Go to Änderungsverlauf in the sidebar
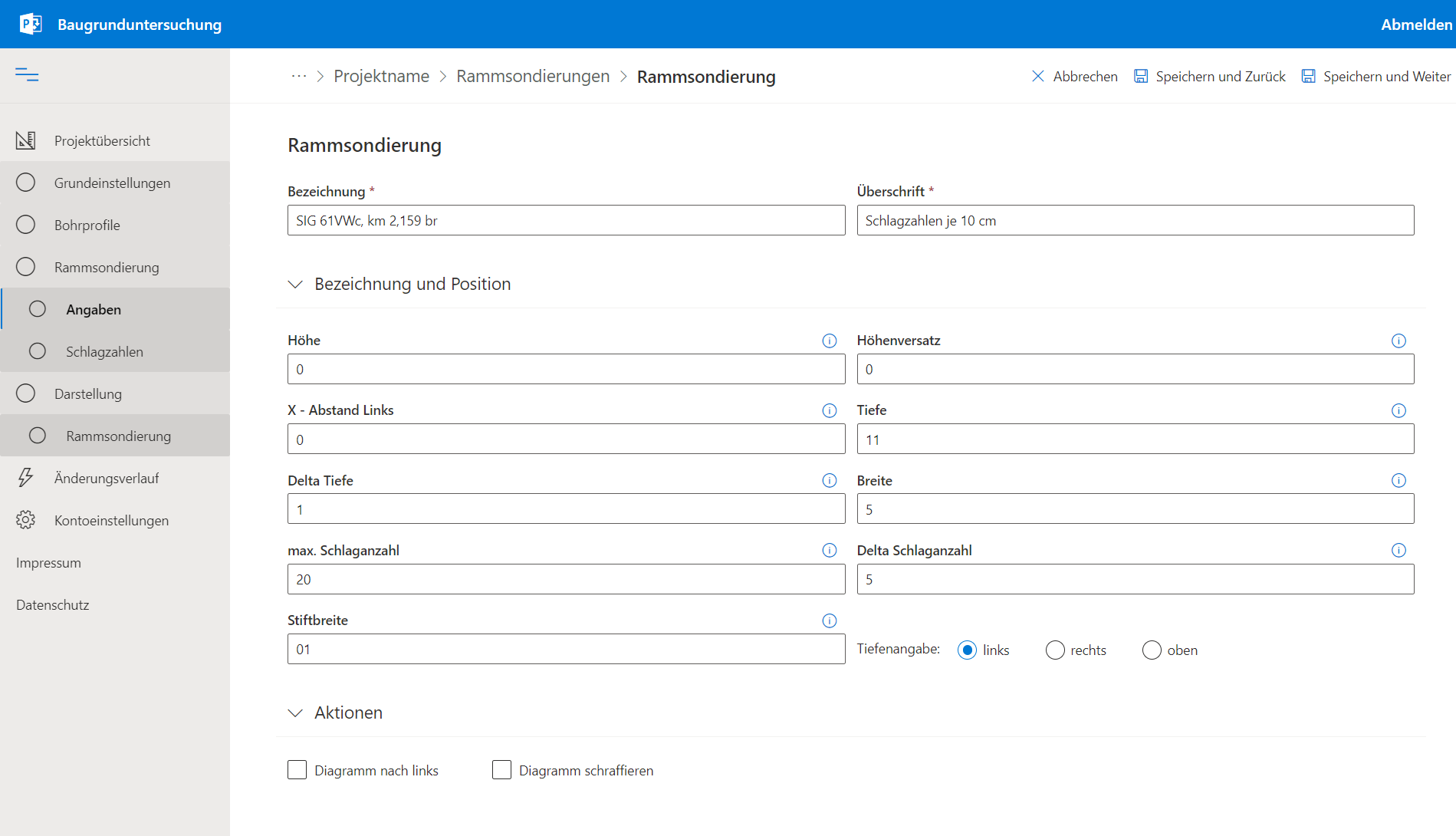 [x=107, y=478]
